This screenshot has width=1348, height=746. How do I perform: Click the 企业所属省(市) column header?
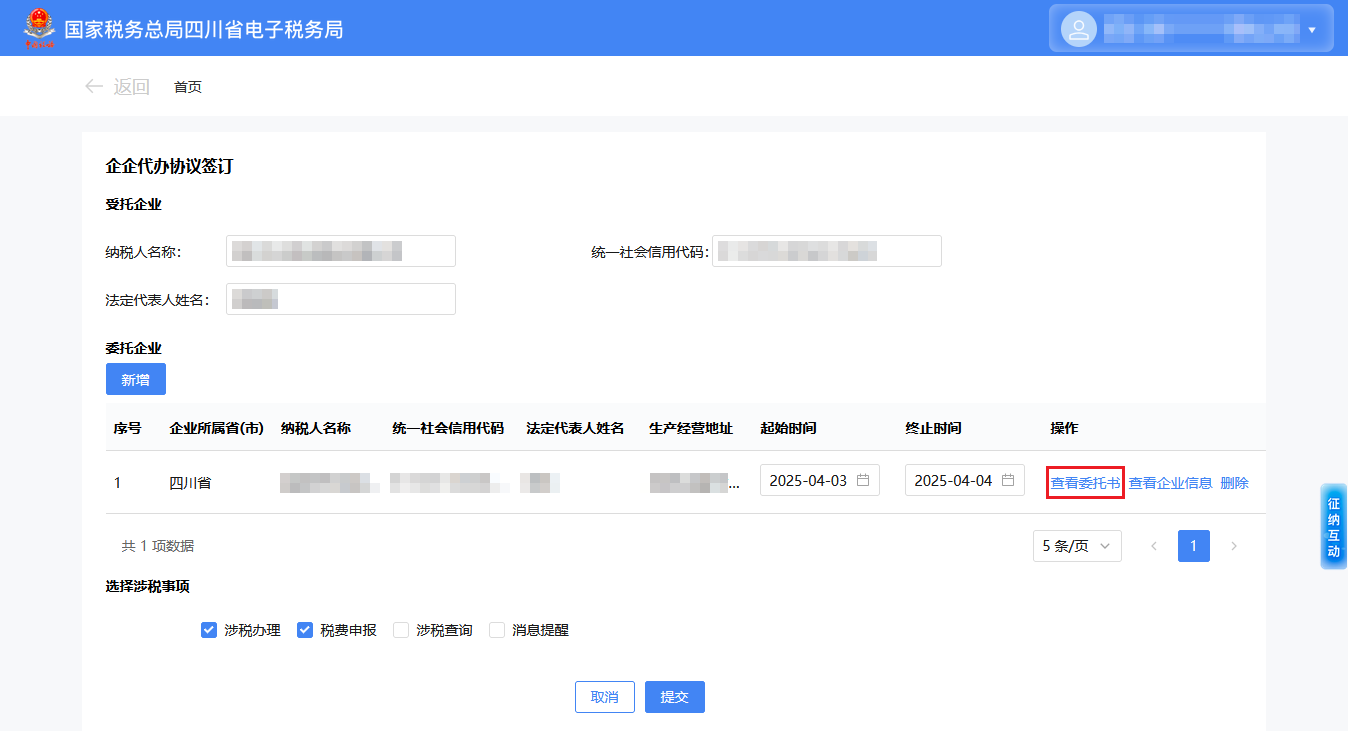point(217,428)
